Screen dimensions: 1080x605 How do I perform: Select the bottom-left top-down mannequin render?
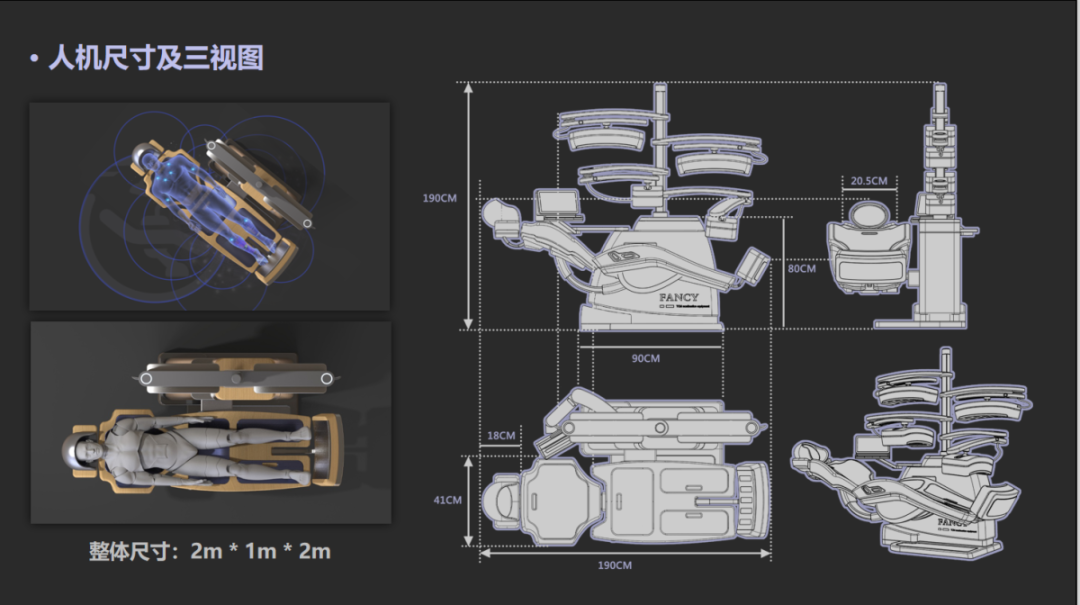click(209, 421)
